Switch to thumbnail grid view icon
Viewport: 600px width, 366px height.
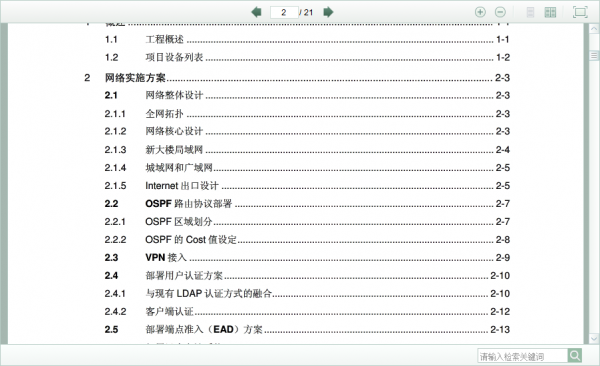[550, 12]
